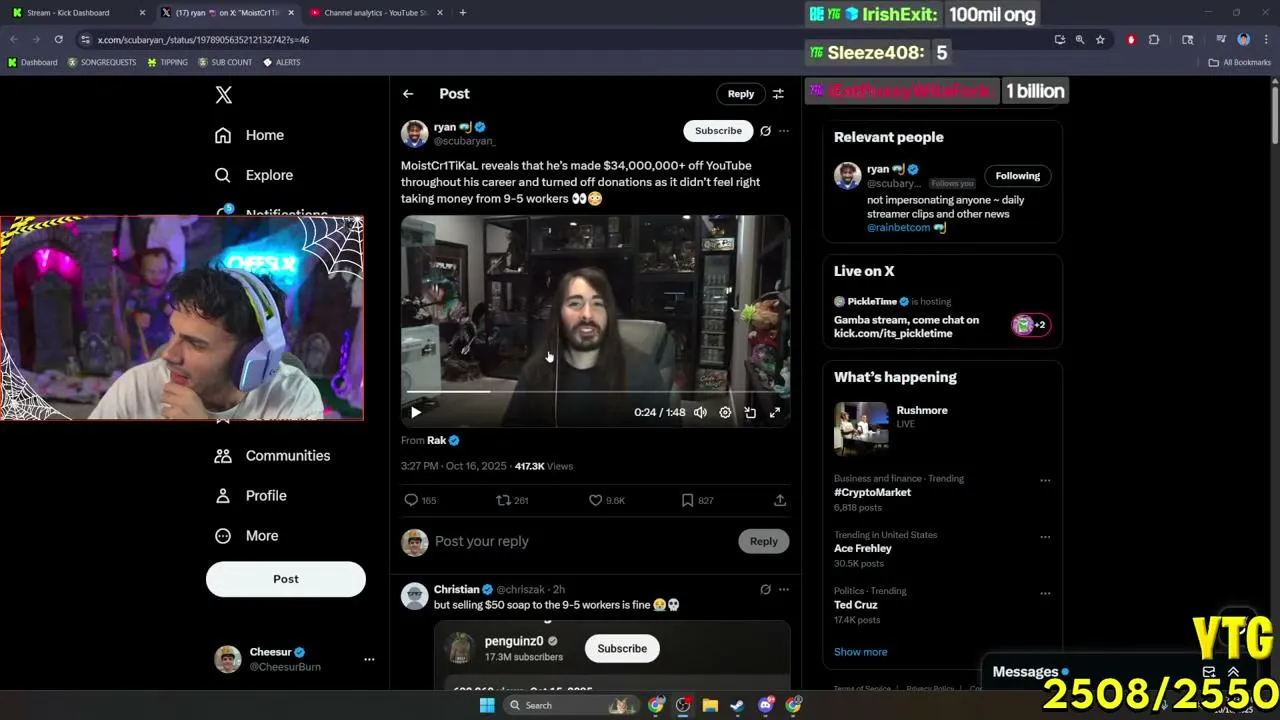Open the Chrome three-dot menu
Viewport: 1280px width, 720px height.
[x=1265, y=40]
